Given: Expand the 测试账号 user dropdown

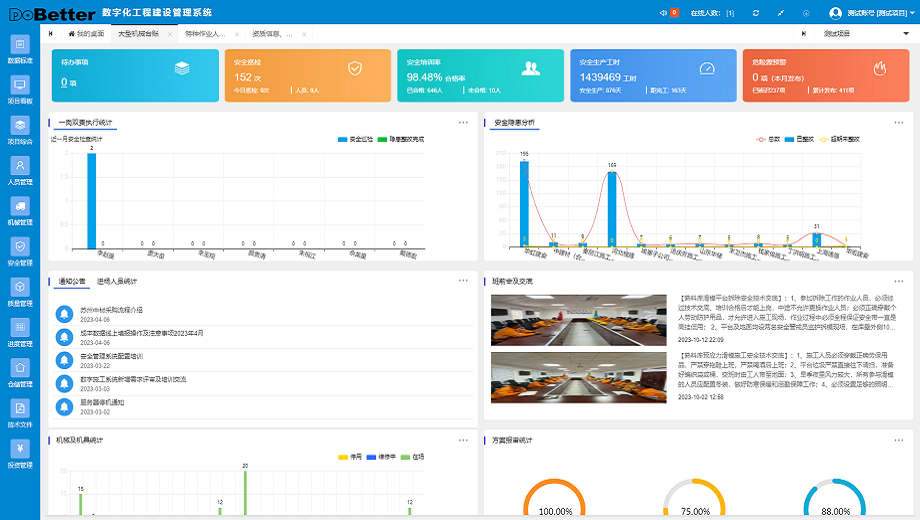Looking at the screenshot, I should coord(872,13).
